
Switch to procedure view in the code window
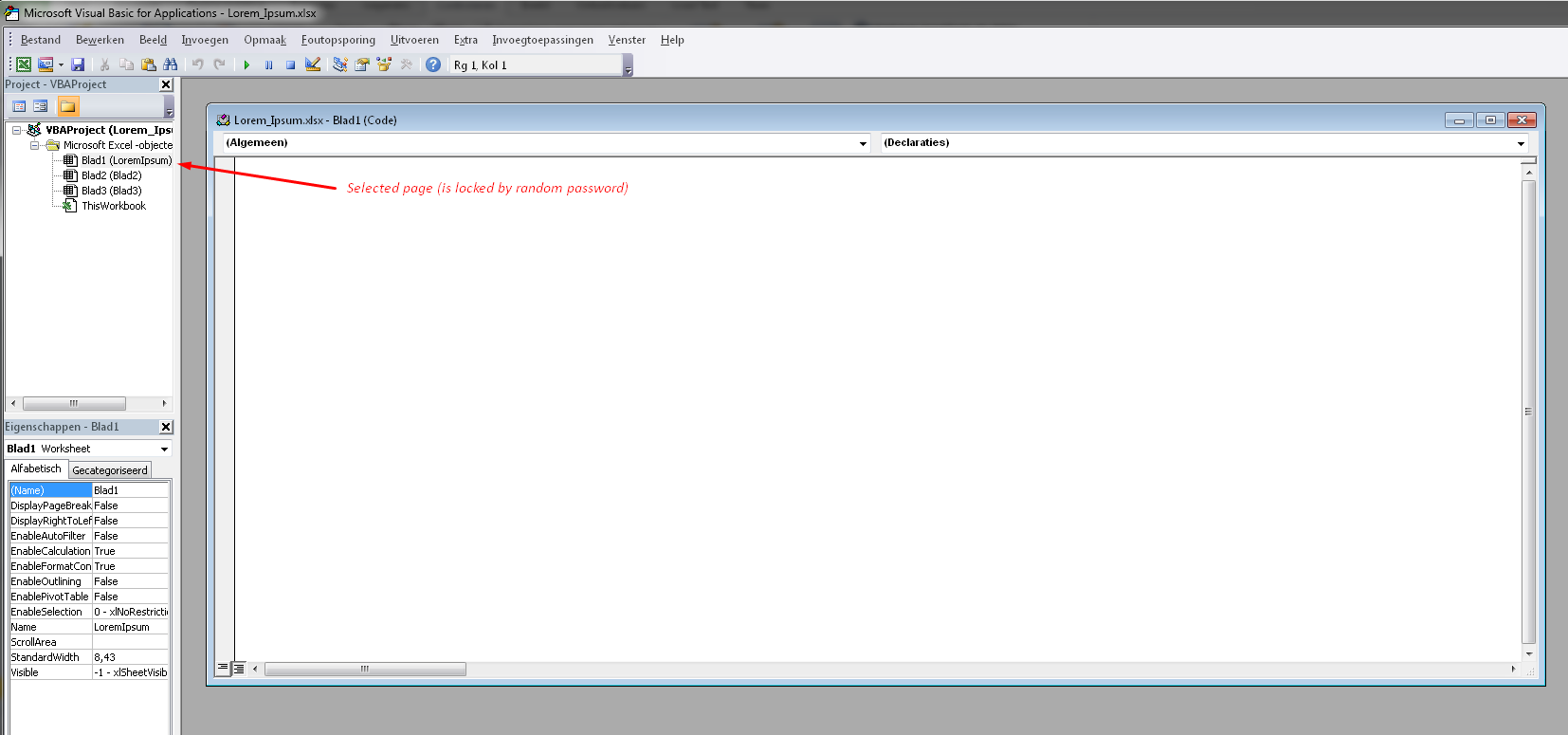pos(223,669)
